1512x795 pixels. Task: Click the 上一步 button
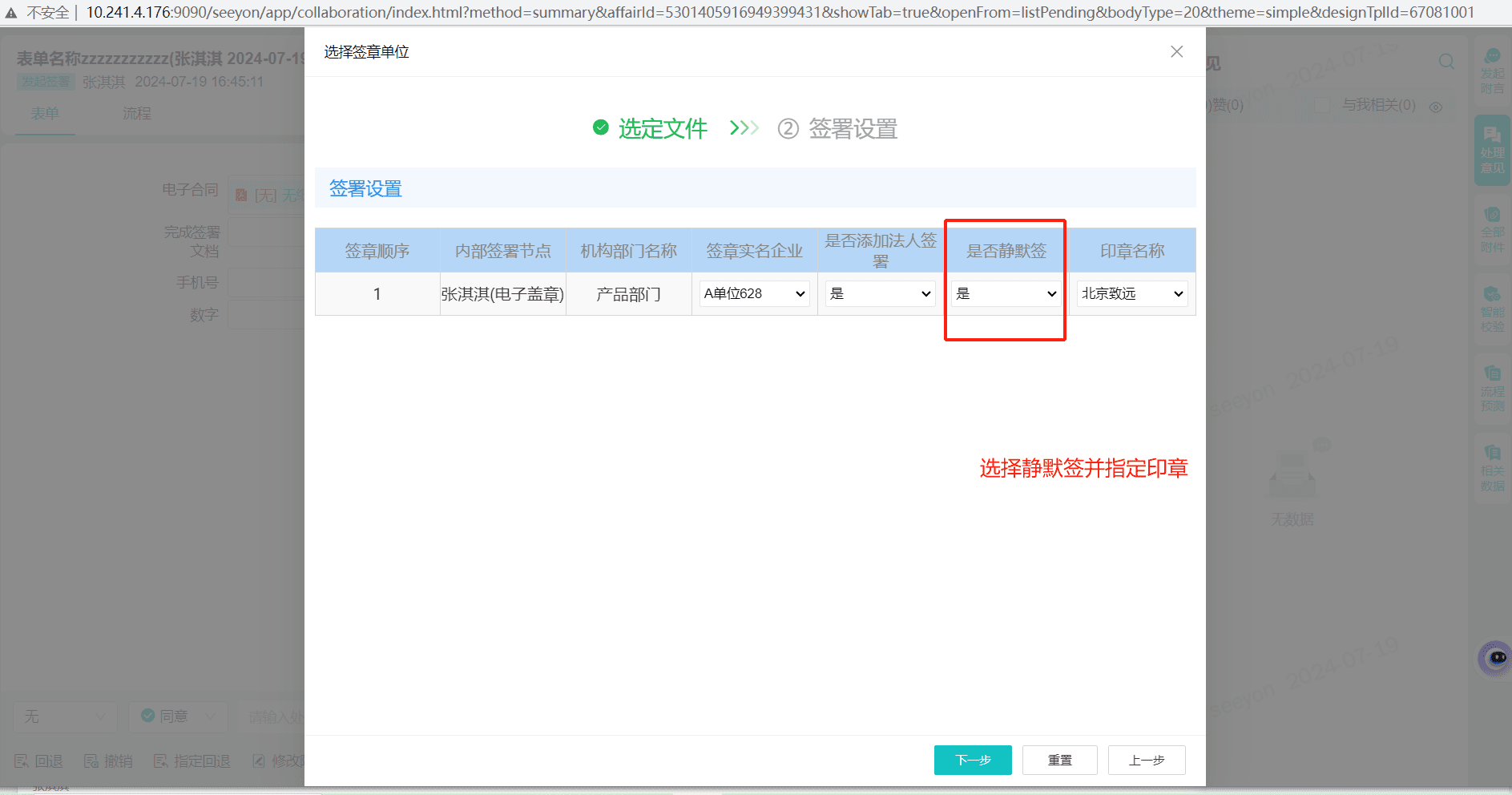coord(1147,760)
